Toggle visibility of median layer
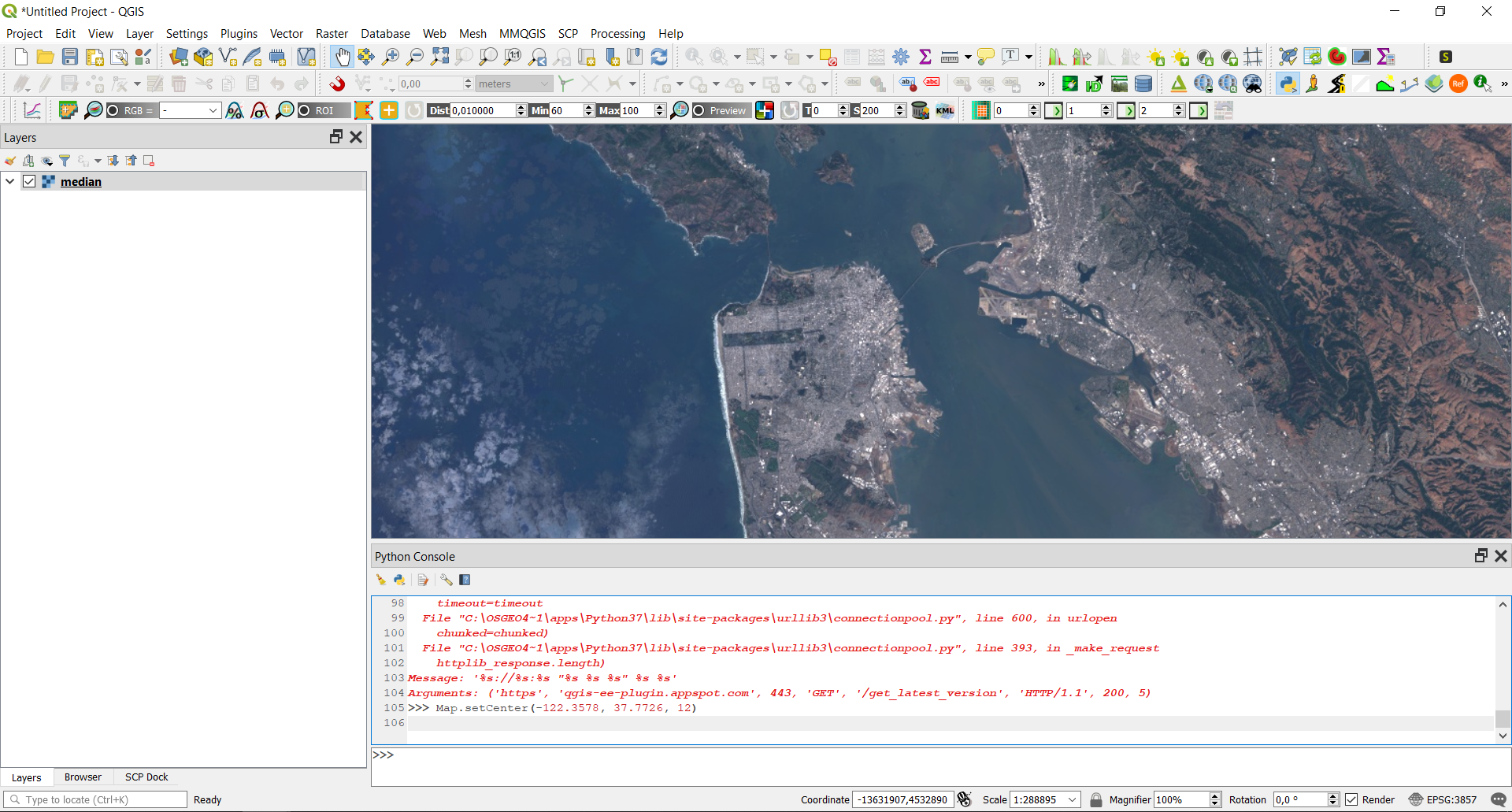The width and height of the screenshot is (1512, 812). coord(29,181)
